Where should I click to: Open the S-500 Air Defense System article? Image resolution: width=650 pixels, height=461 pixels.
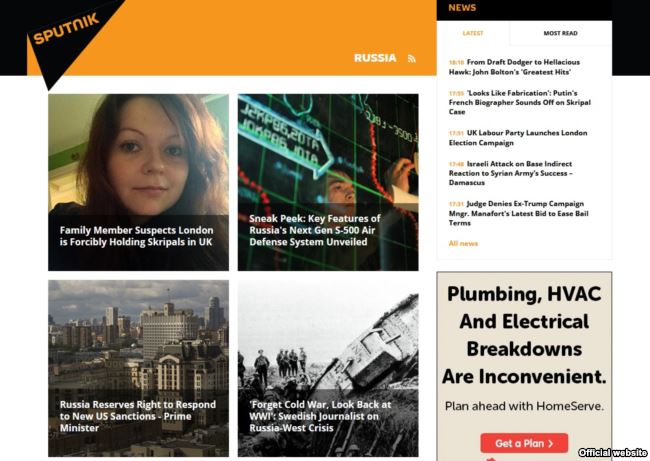click(x=328, y=182)
